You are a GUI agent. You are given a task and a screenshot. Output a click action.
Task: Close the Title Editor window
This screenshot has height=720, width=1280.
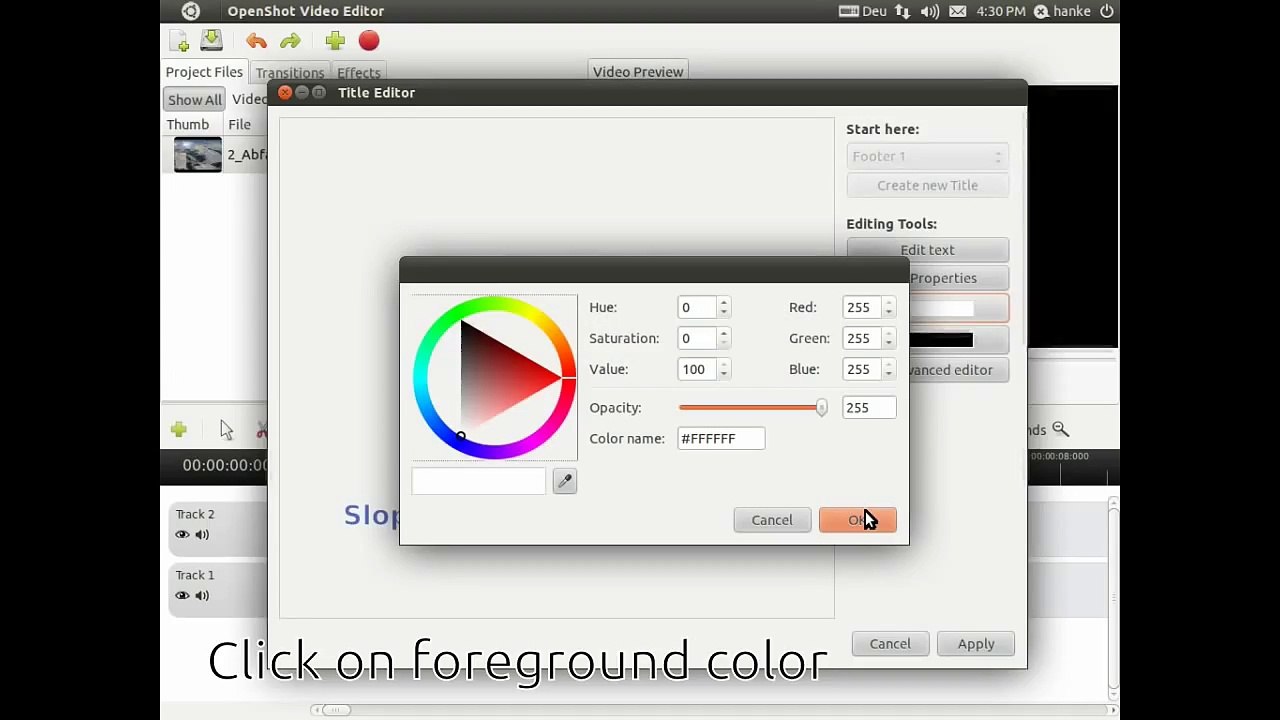point(285,93)
